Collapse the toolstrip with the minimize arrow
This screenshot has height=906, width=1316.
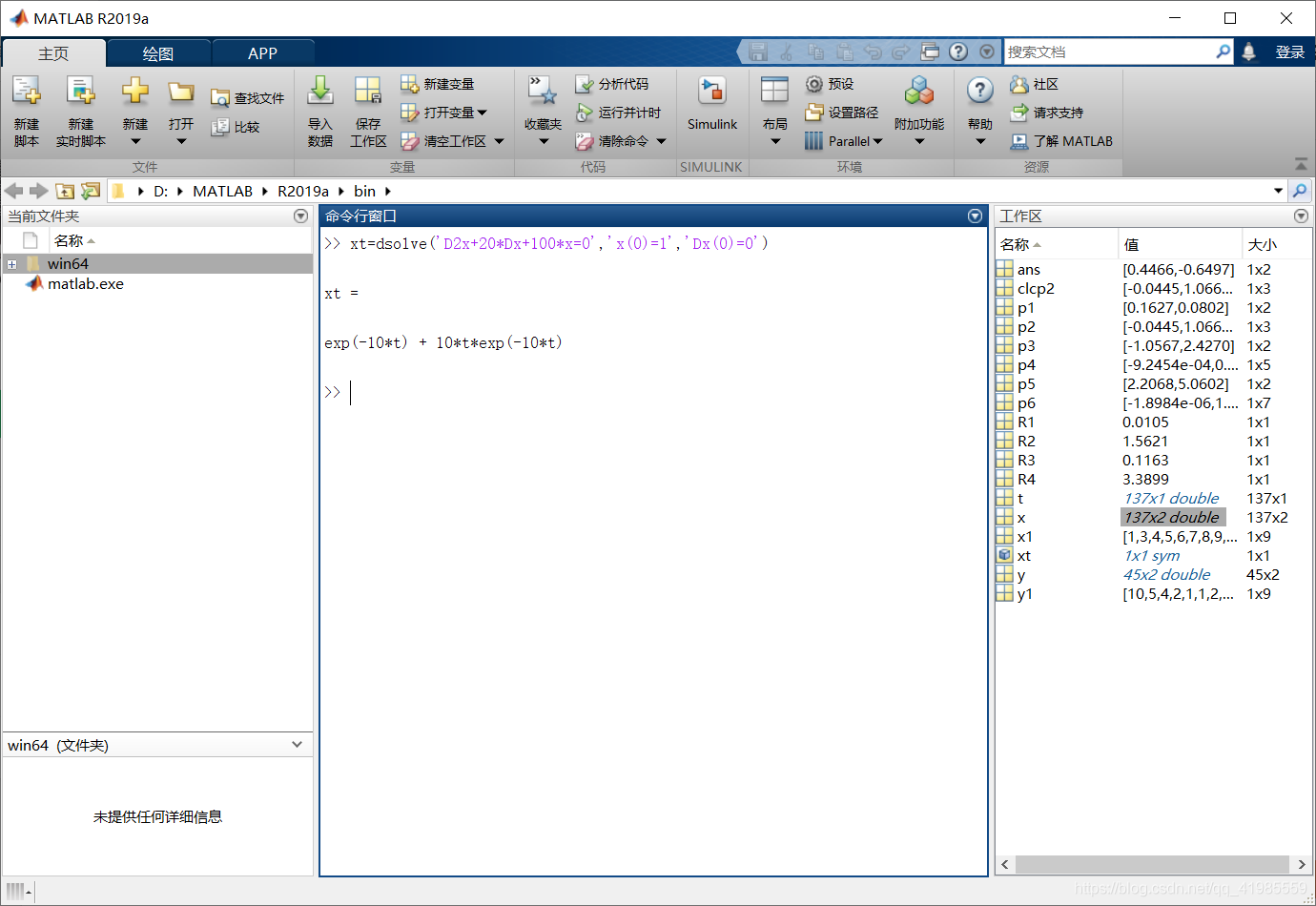point(1302,164)
